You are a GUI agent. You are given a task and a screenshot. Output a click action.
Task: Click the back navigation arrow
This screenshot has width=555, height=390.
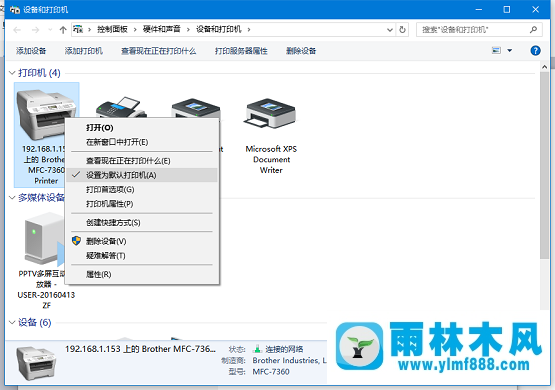coord(17,30)
